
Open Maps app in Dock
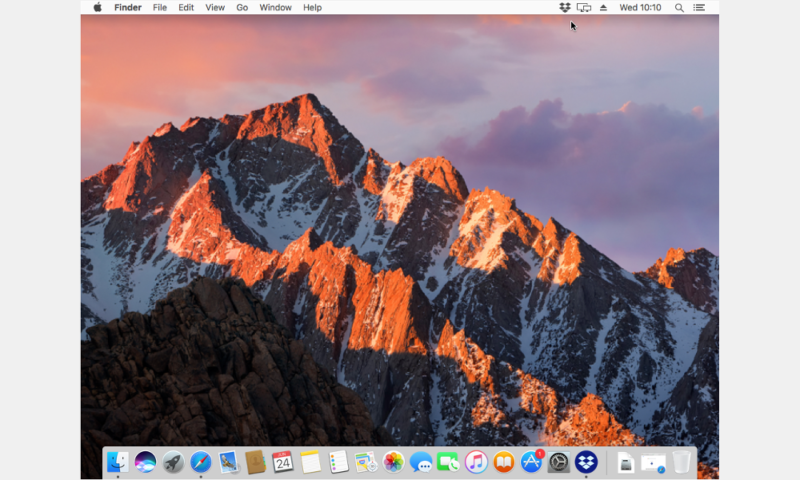coord(366,462)
